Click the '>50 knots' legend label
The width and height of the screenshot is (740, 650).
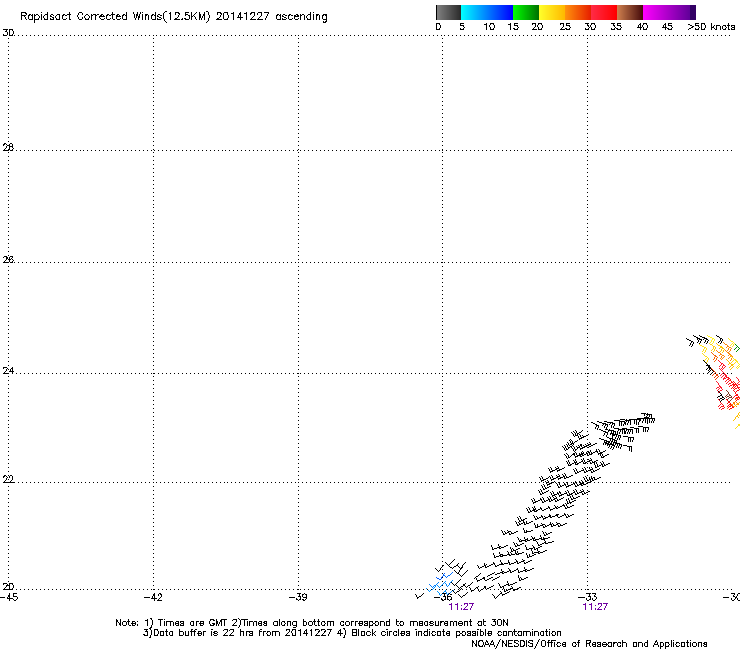point(711,27)
